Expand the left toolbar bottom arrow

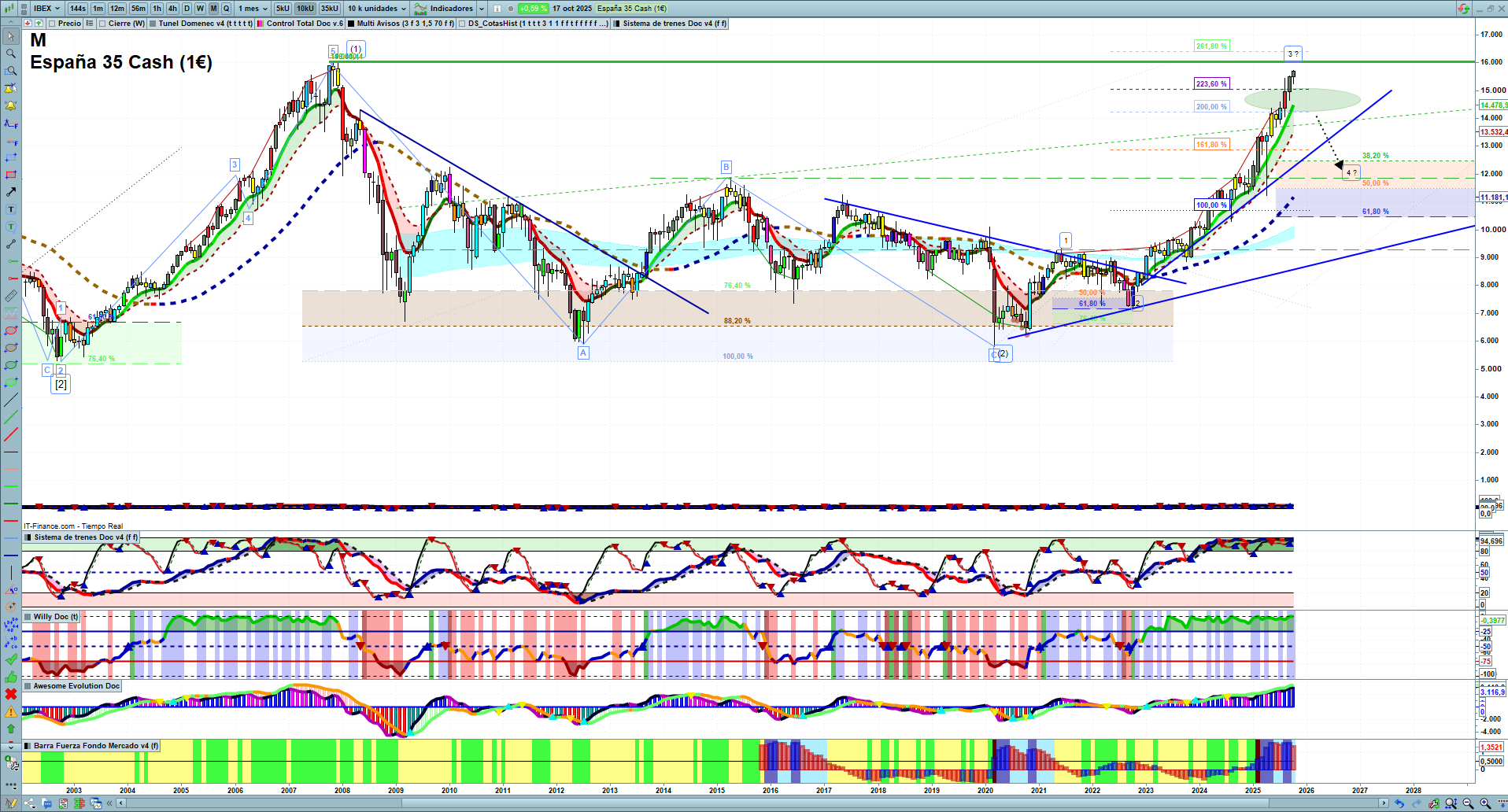[x=11, y=746]
